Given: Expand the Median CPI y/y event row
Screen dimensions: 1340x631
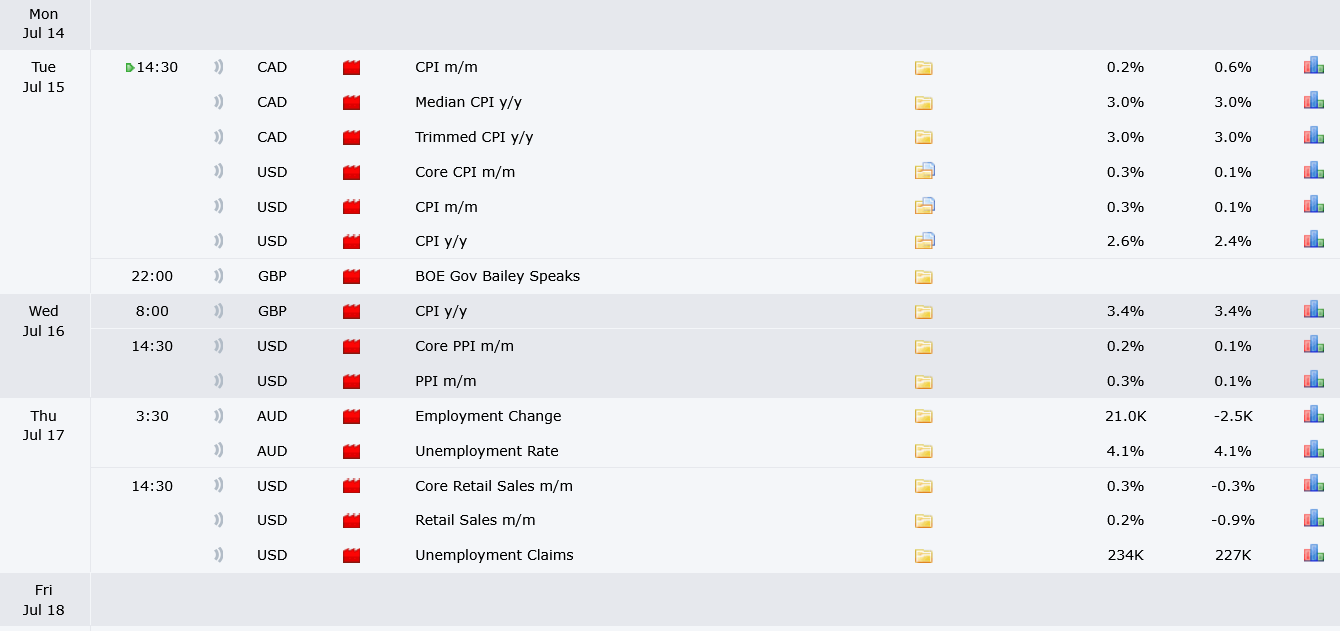Looking at the screenshot, I should click(715, 102).
